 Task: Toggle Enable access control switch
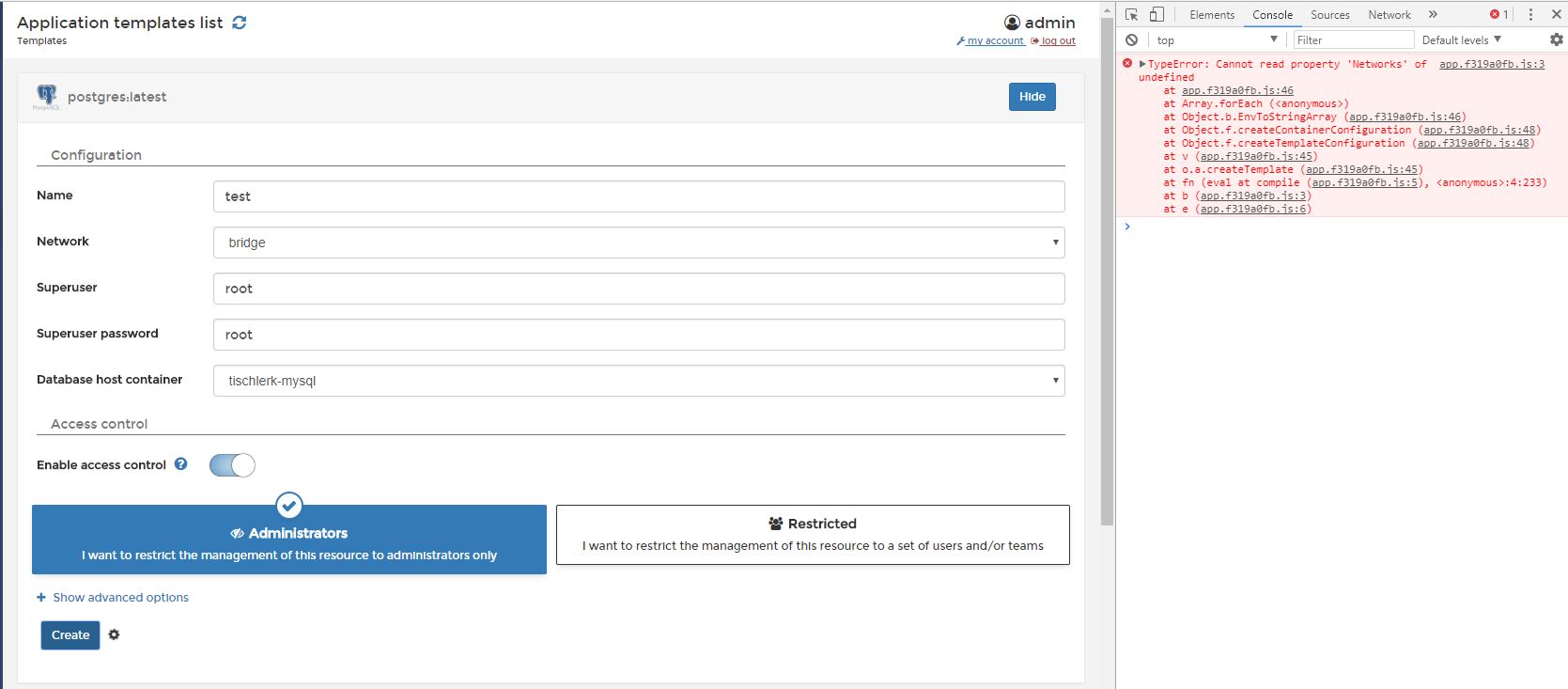(232, 465)
